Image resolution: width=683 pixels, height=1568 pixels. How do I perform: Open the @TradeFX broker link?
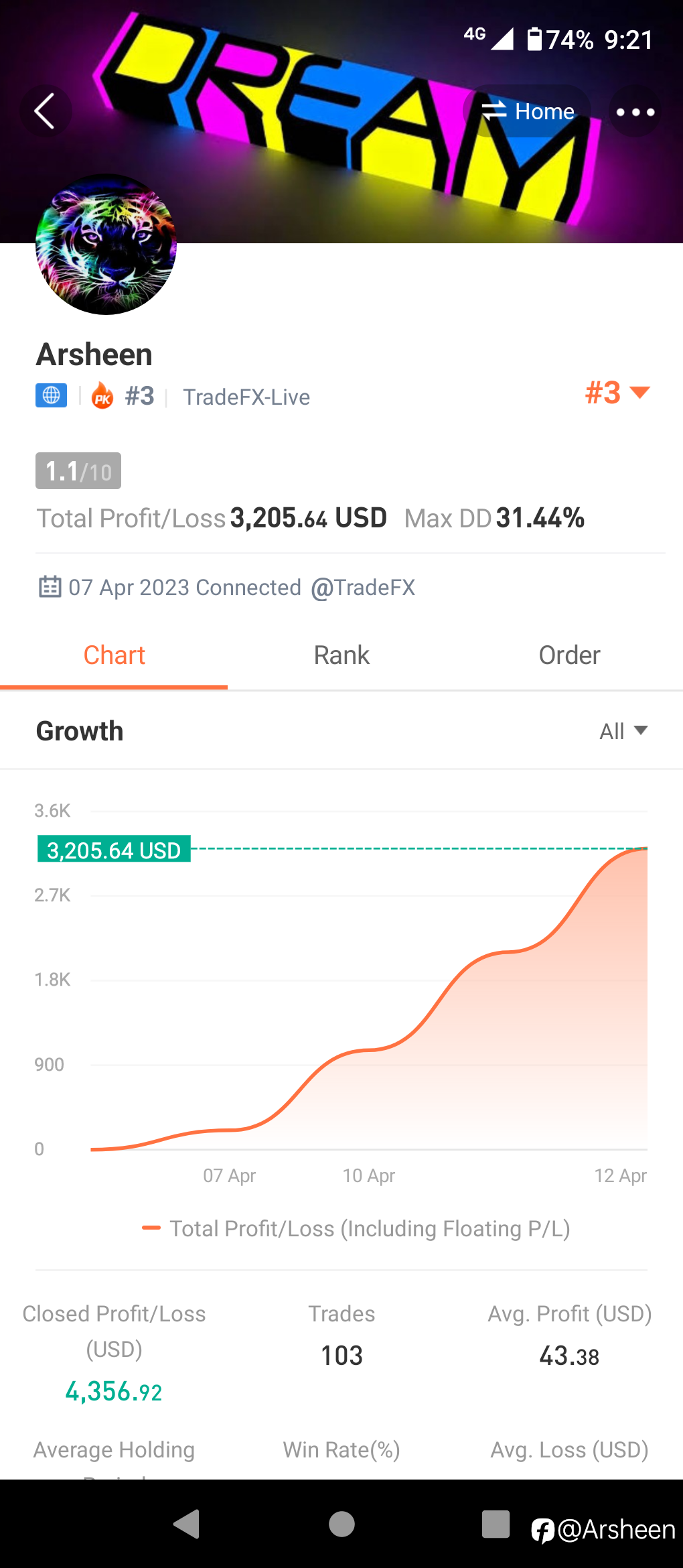[362, 588]
